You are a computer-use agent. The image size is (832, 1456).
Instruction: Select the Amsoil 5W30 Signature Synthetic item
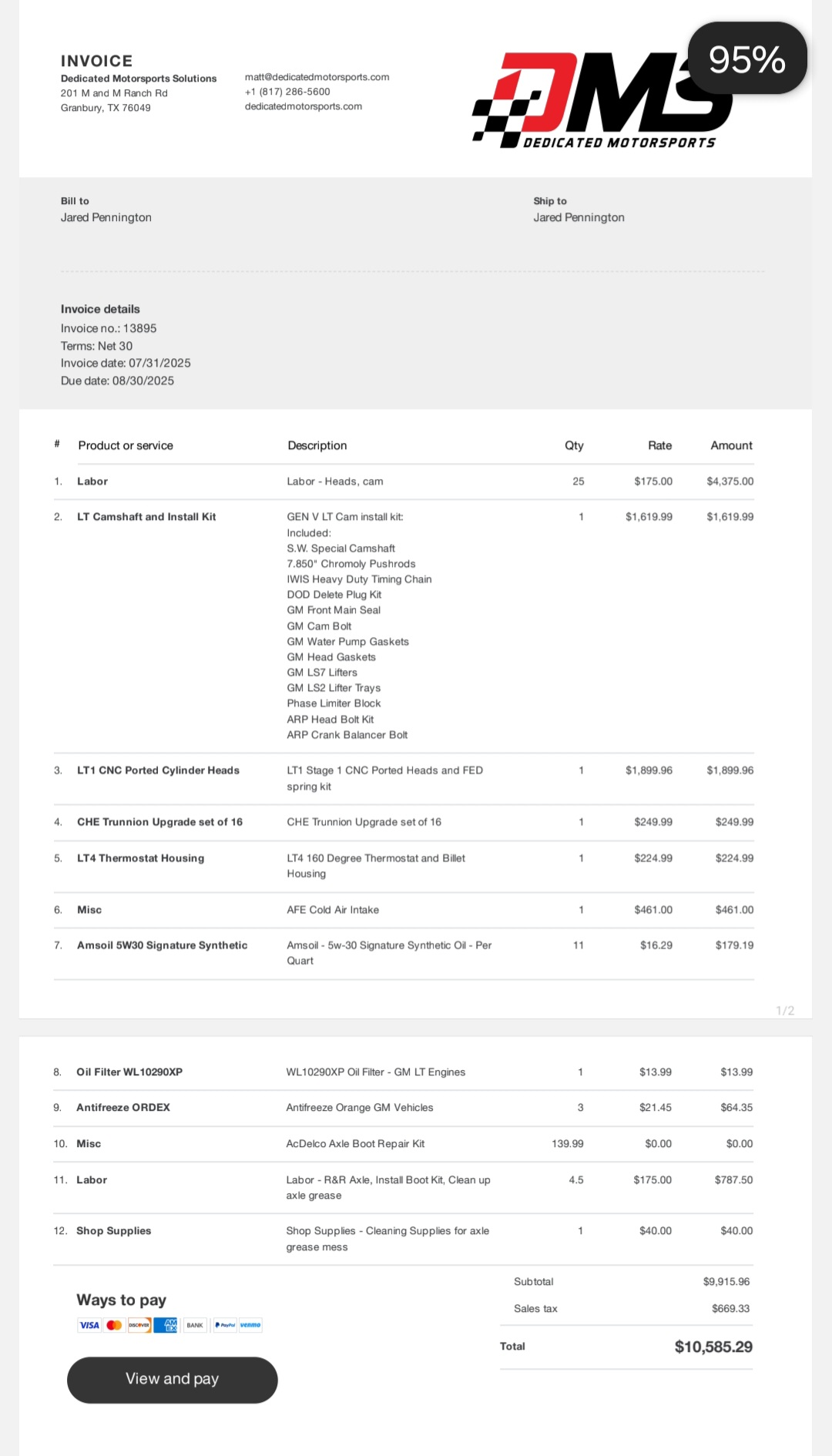tap(163, 945)
